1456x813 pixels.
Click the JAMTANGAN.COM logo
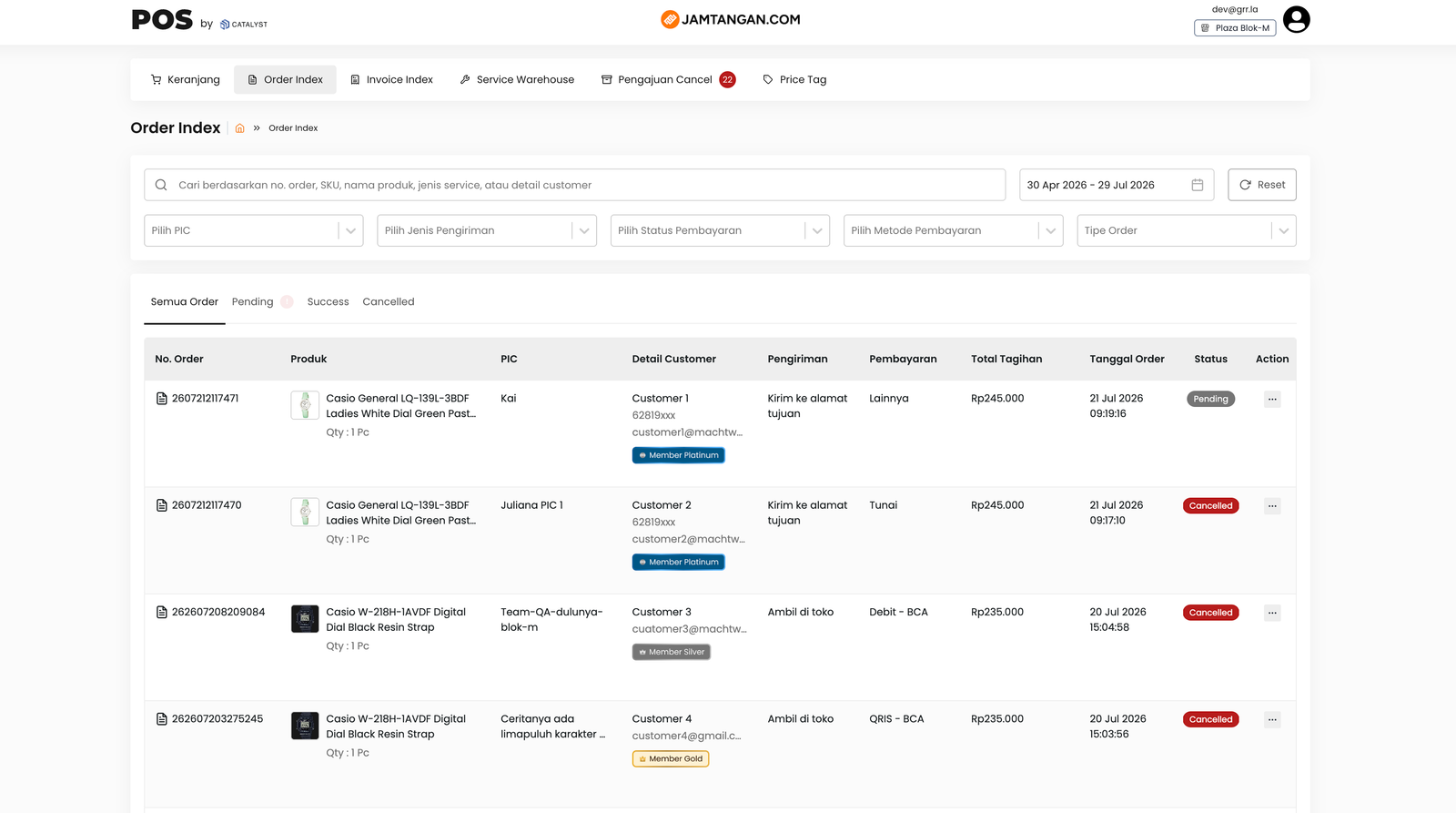pyautogui.click(x=731, y=19)
